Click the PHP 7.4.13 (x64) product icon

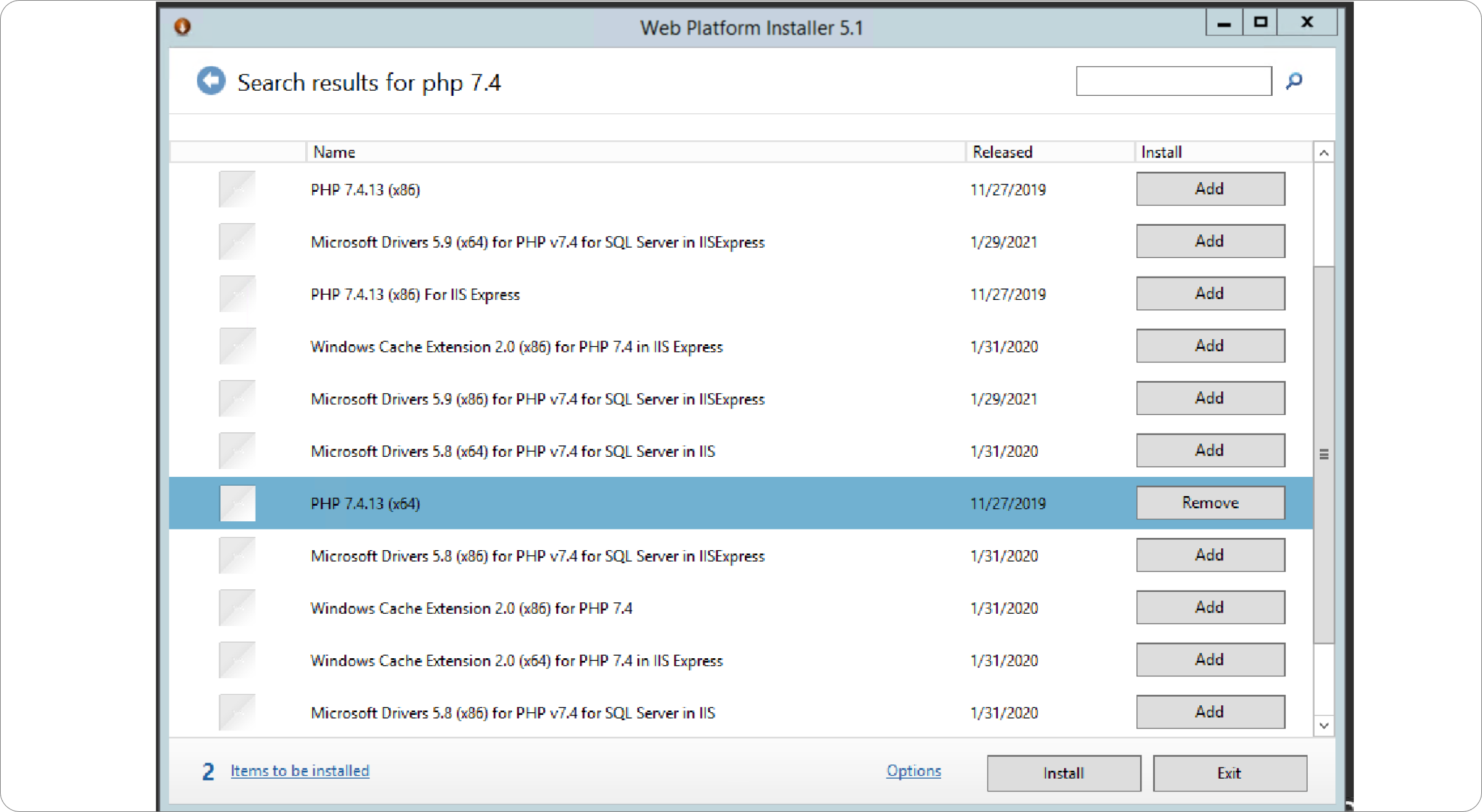tap(237, 503)
